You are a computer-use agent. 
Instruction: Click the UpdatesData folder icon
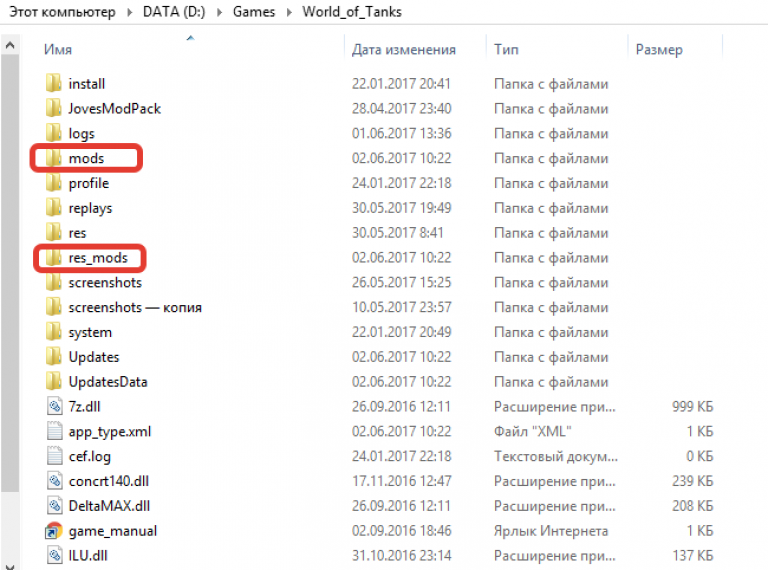54,381
